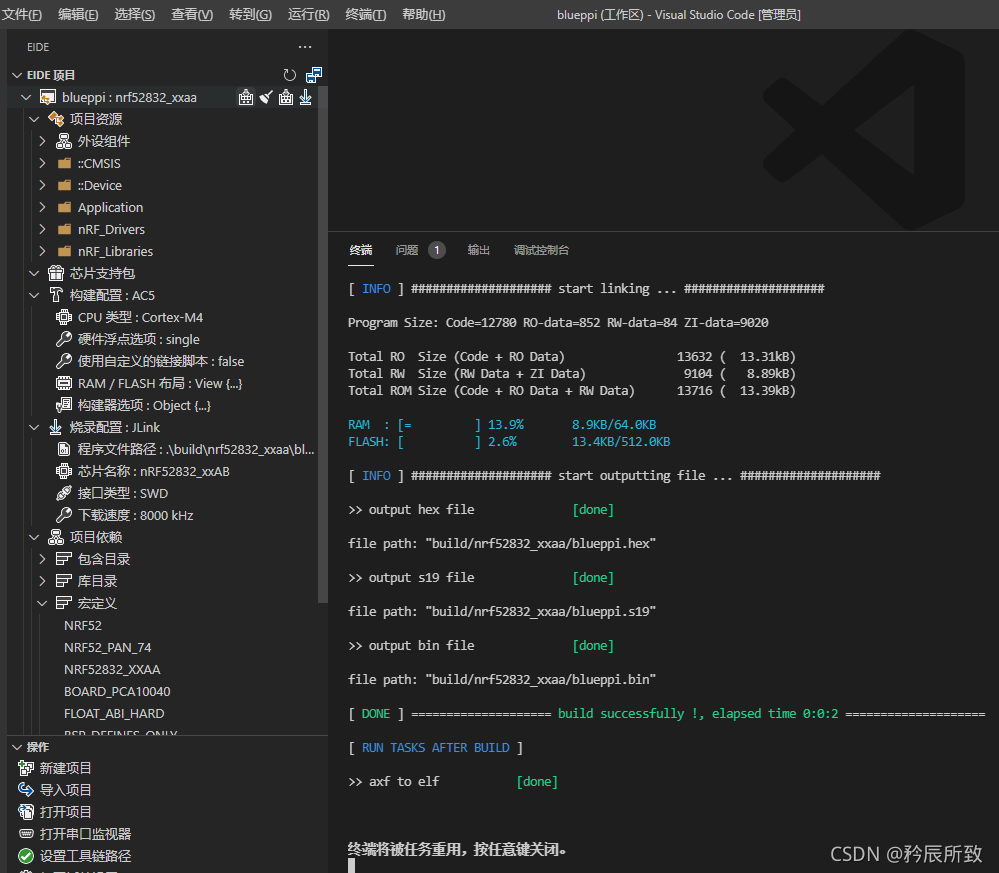Click the CPU 类型 chip icon
This screenshot has height=873, width=999.
click(x=64, y=317)
